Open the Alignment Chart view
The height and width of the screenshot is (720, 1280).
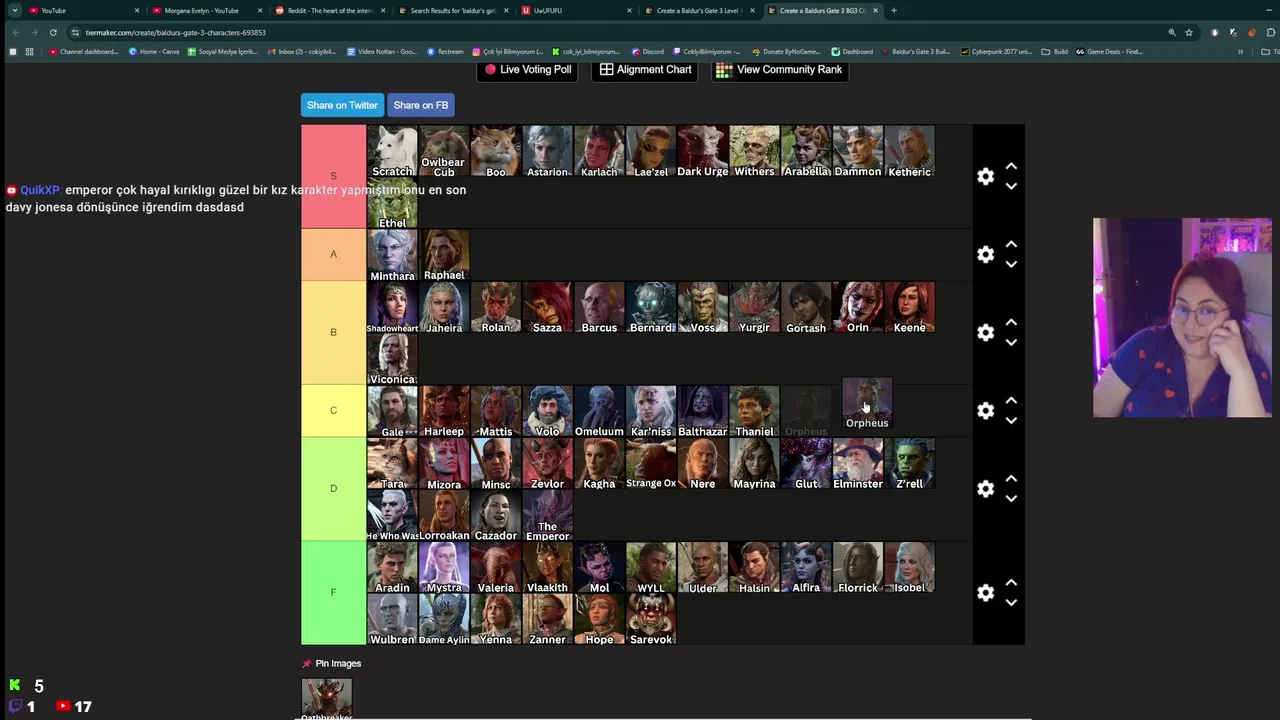(x=645, y=70)
